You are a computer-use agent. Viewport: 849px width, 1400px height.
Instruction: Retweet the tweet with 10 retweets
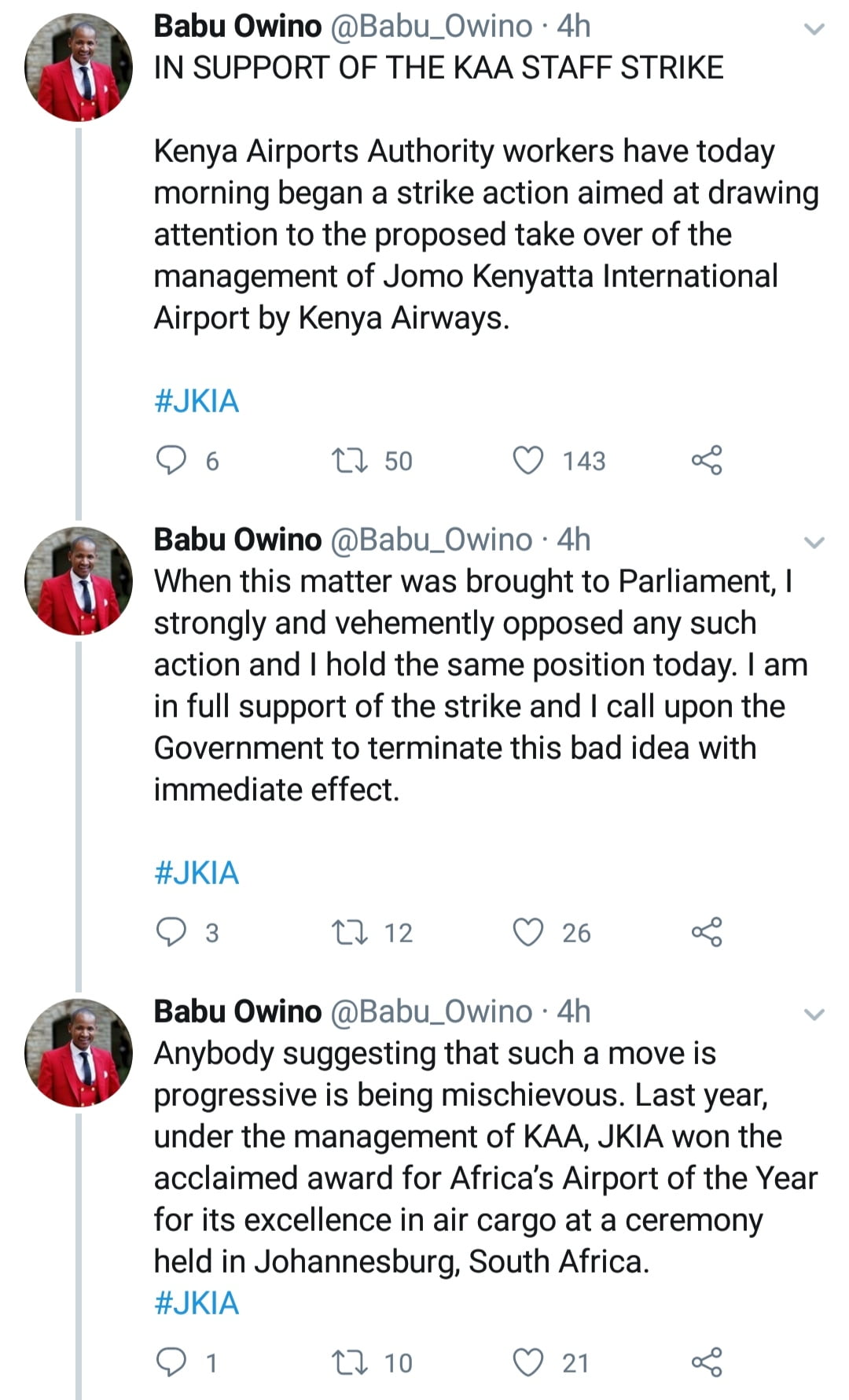pos(350,1362)
